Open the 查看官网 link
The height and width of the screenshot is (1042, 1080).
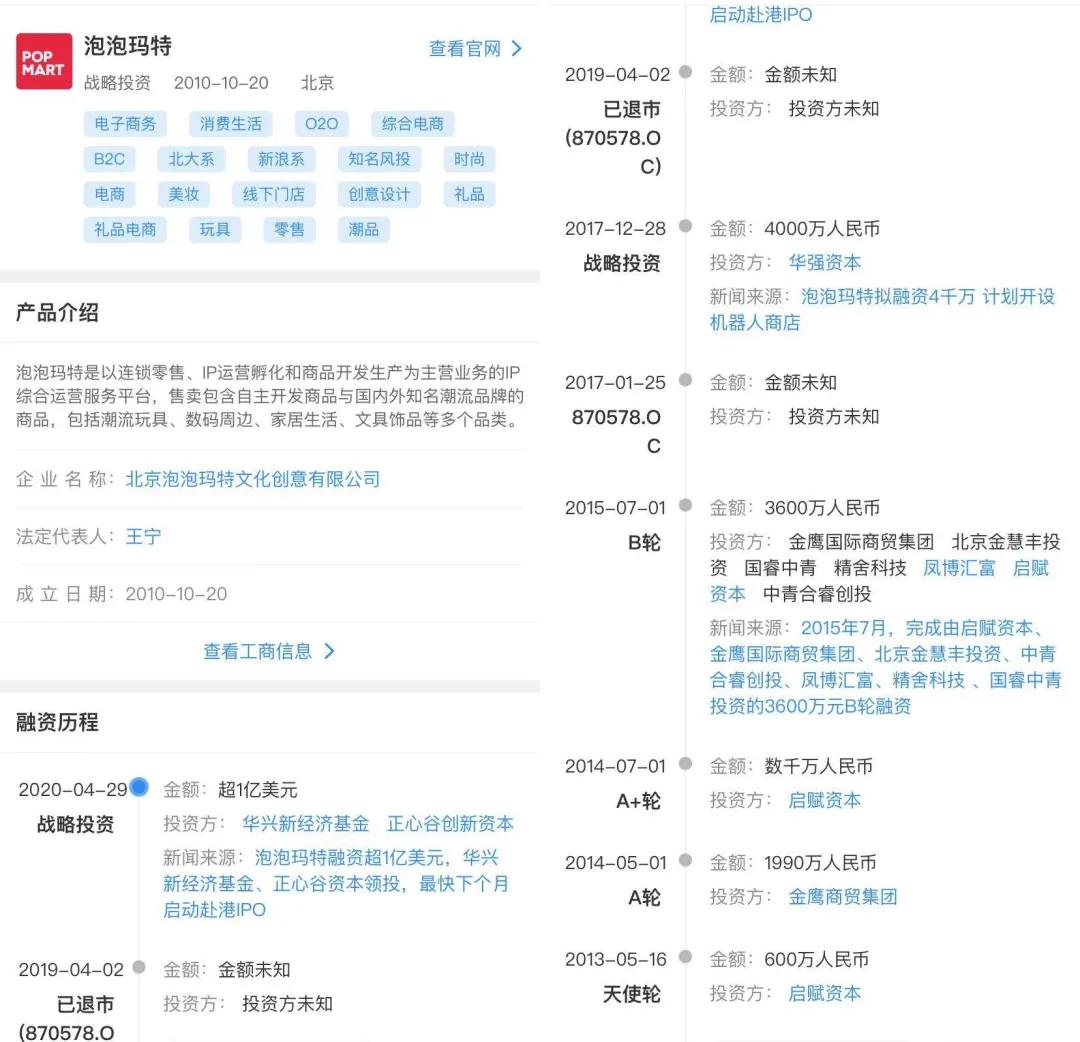click(464, 49)
